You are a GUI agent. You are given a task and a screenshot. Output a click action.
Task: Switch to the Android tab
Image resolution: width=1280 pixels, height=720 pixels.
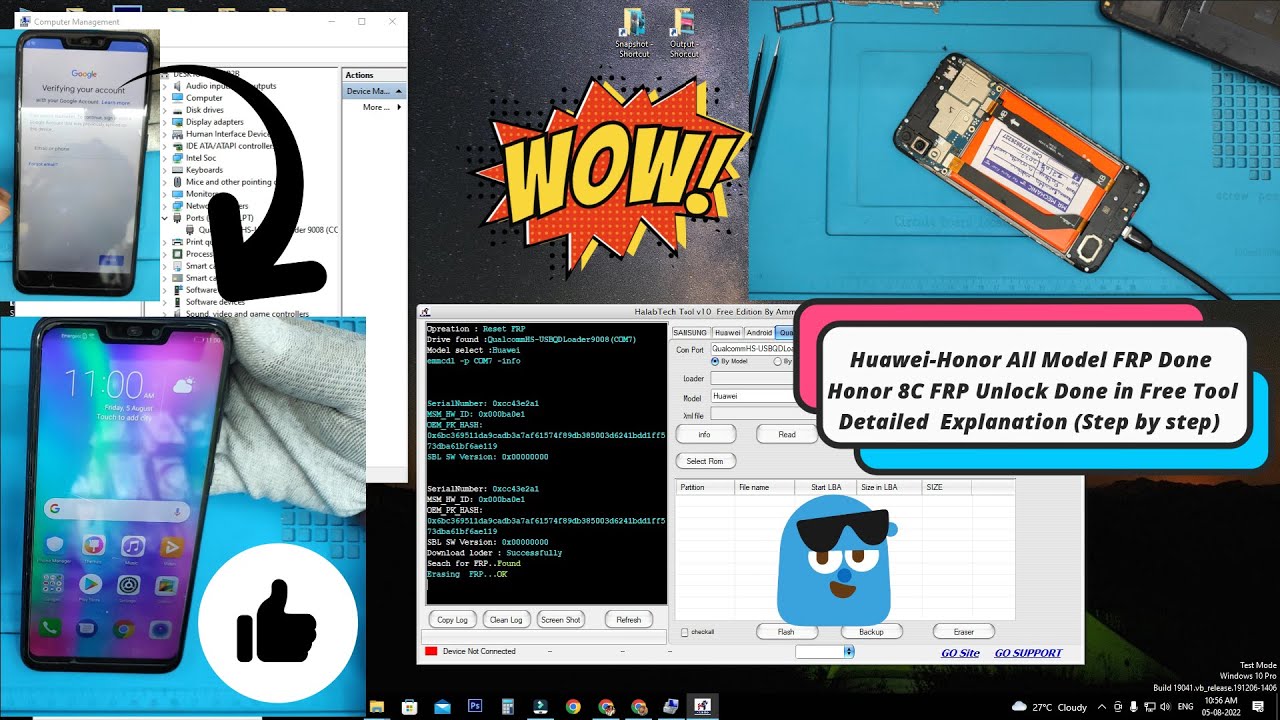click(760, 332)
